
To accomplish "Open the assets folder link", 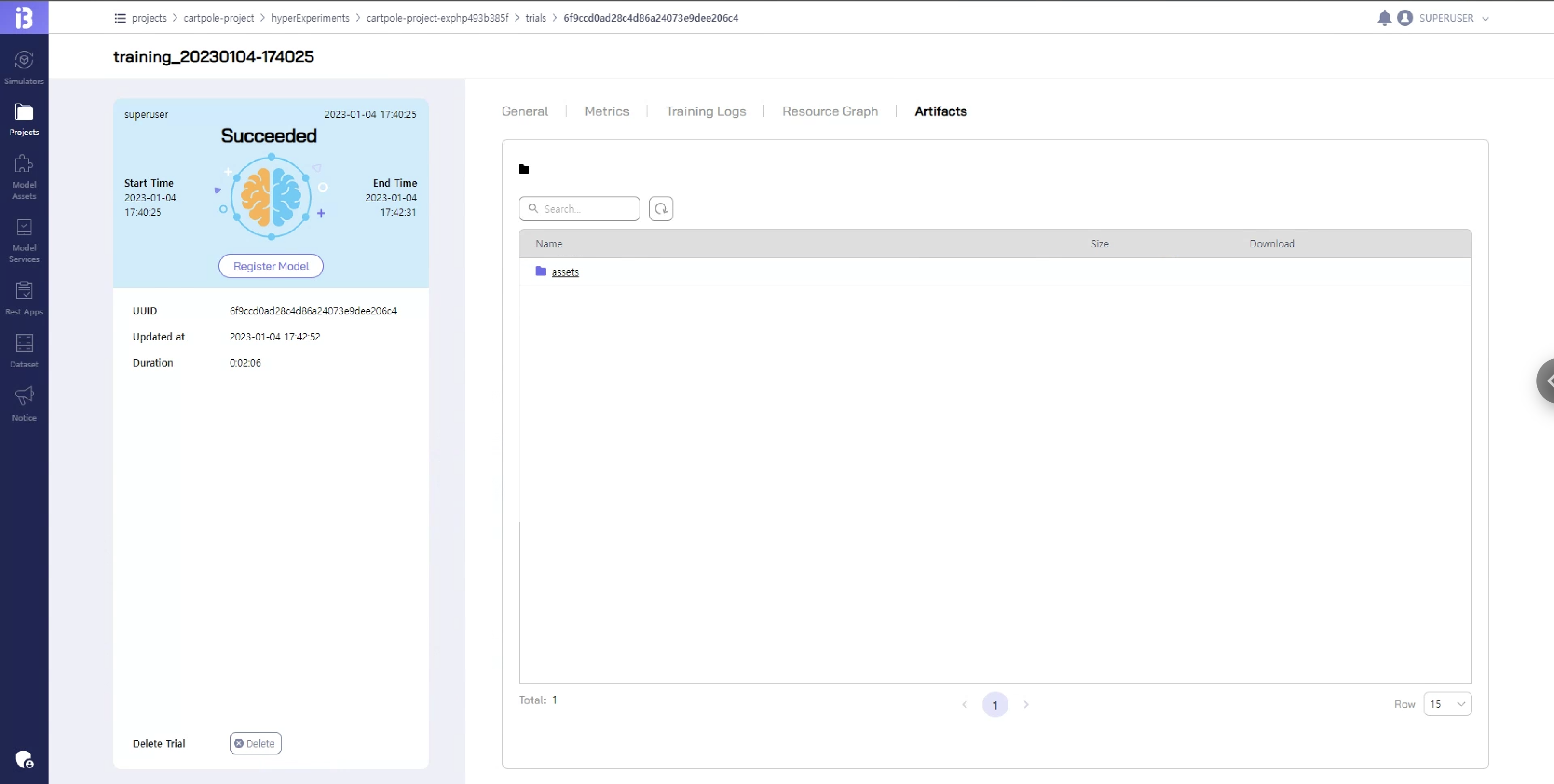I will [565, 272].
